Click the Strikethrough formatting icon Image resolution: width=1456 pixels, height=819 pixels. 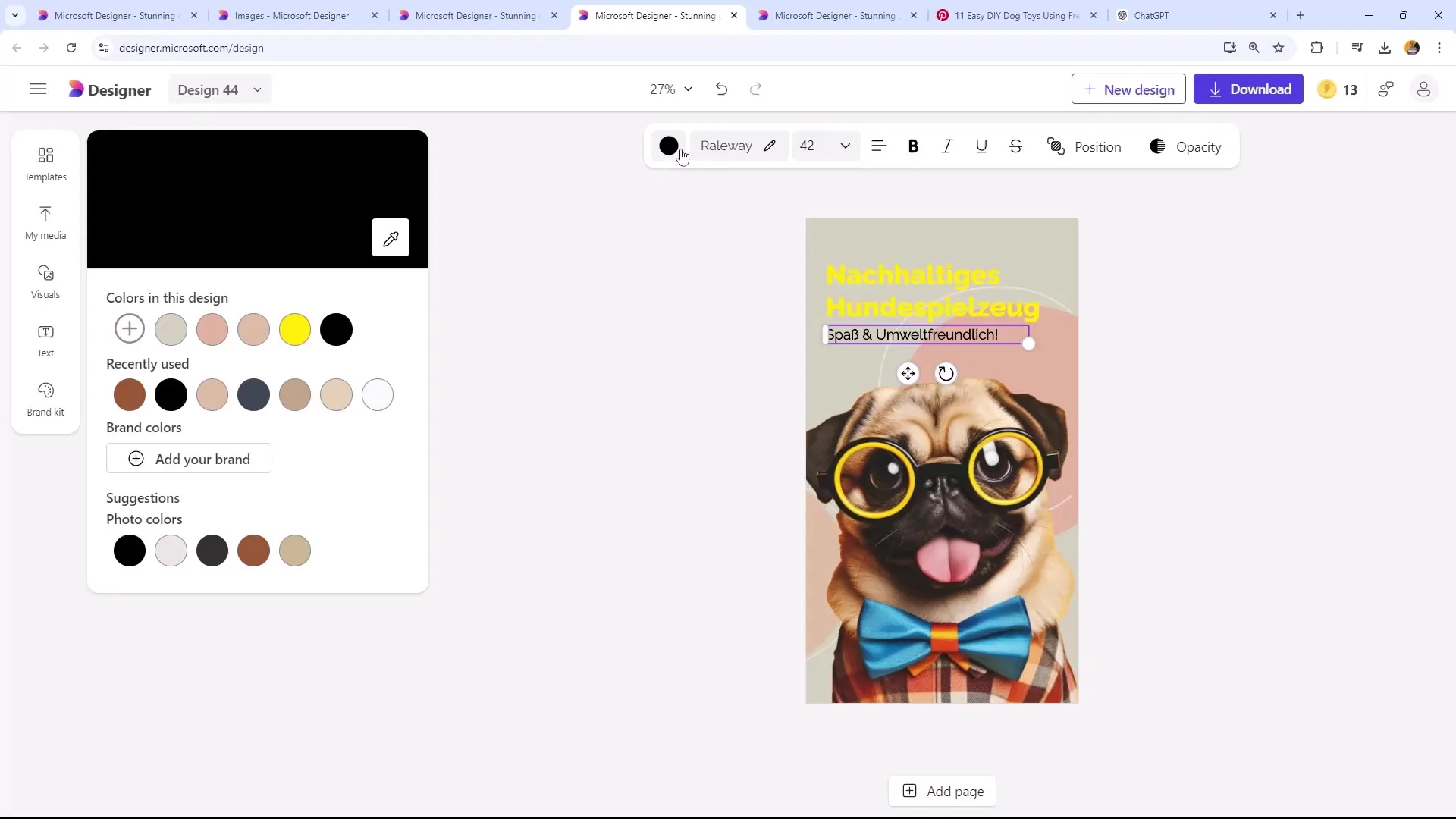point(1017,146)
